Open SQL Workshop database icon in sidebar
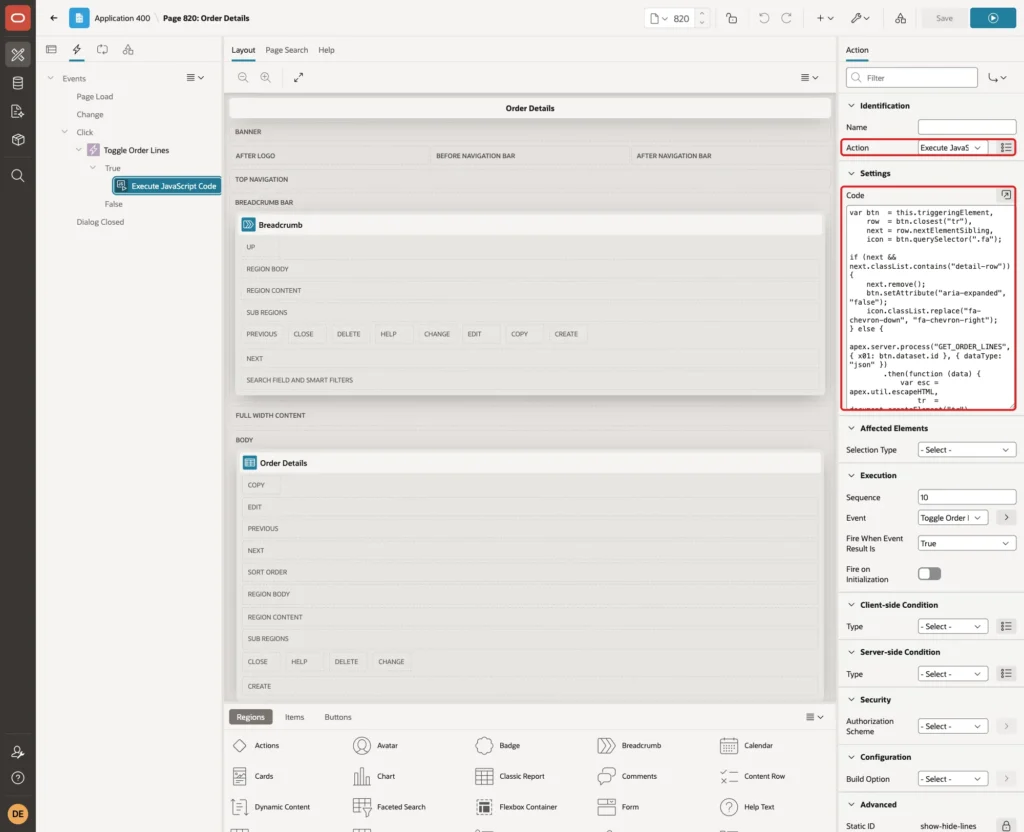This screenshot has width=1024, height=832. coord(18,83)
